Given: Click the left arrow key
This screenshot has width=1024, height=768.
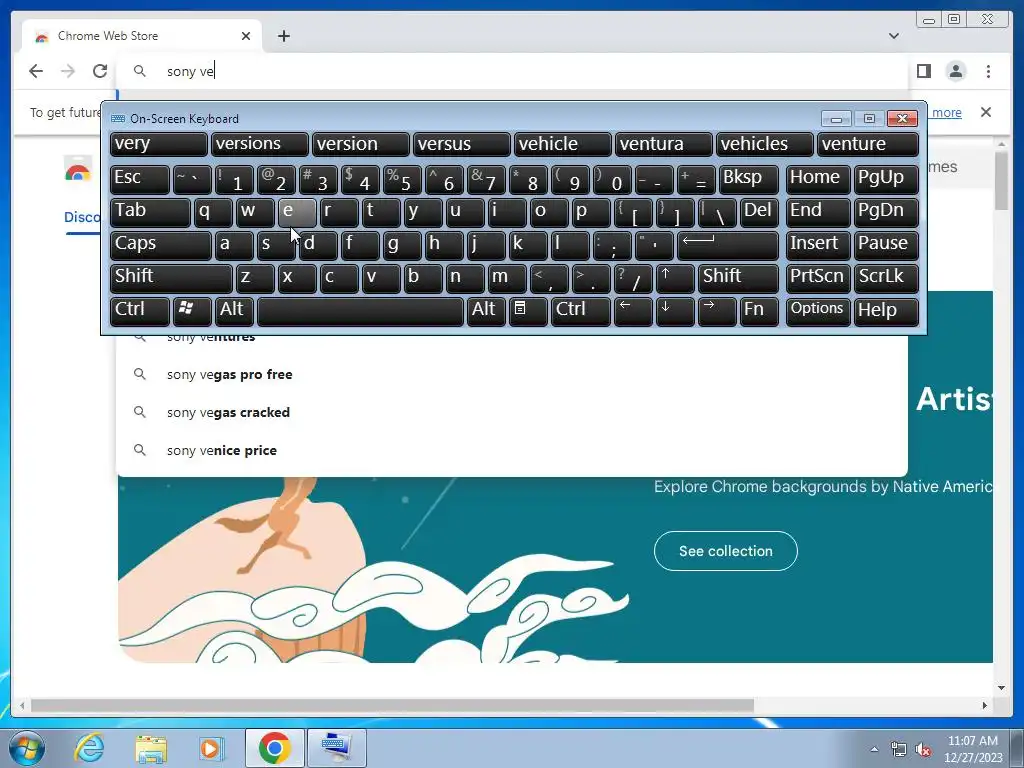Looking at the screenshot, I should pos(633,311).
